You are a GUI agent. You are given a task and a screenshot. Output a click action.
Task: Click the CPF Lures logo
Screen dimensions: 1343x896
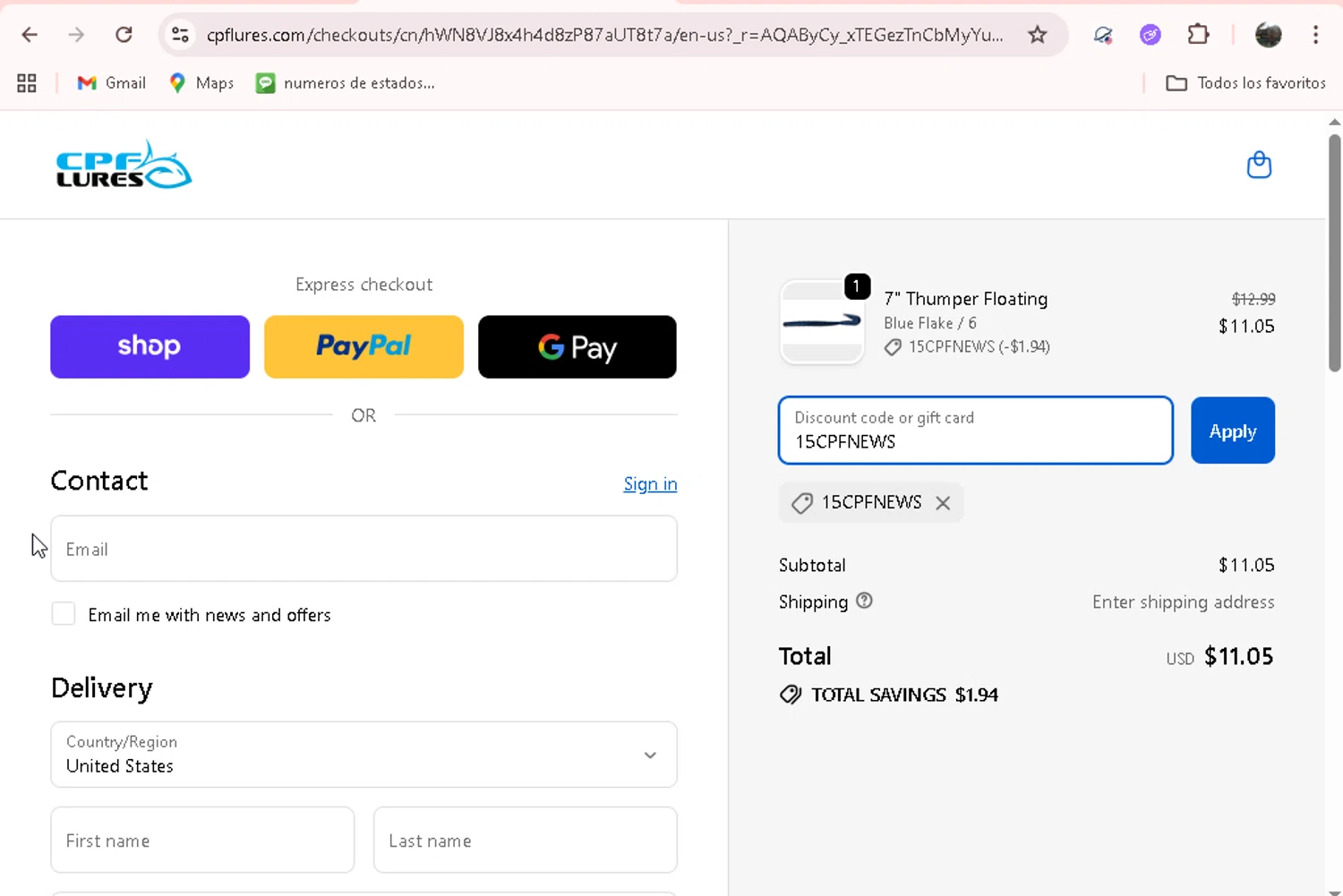coord(124,165)
